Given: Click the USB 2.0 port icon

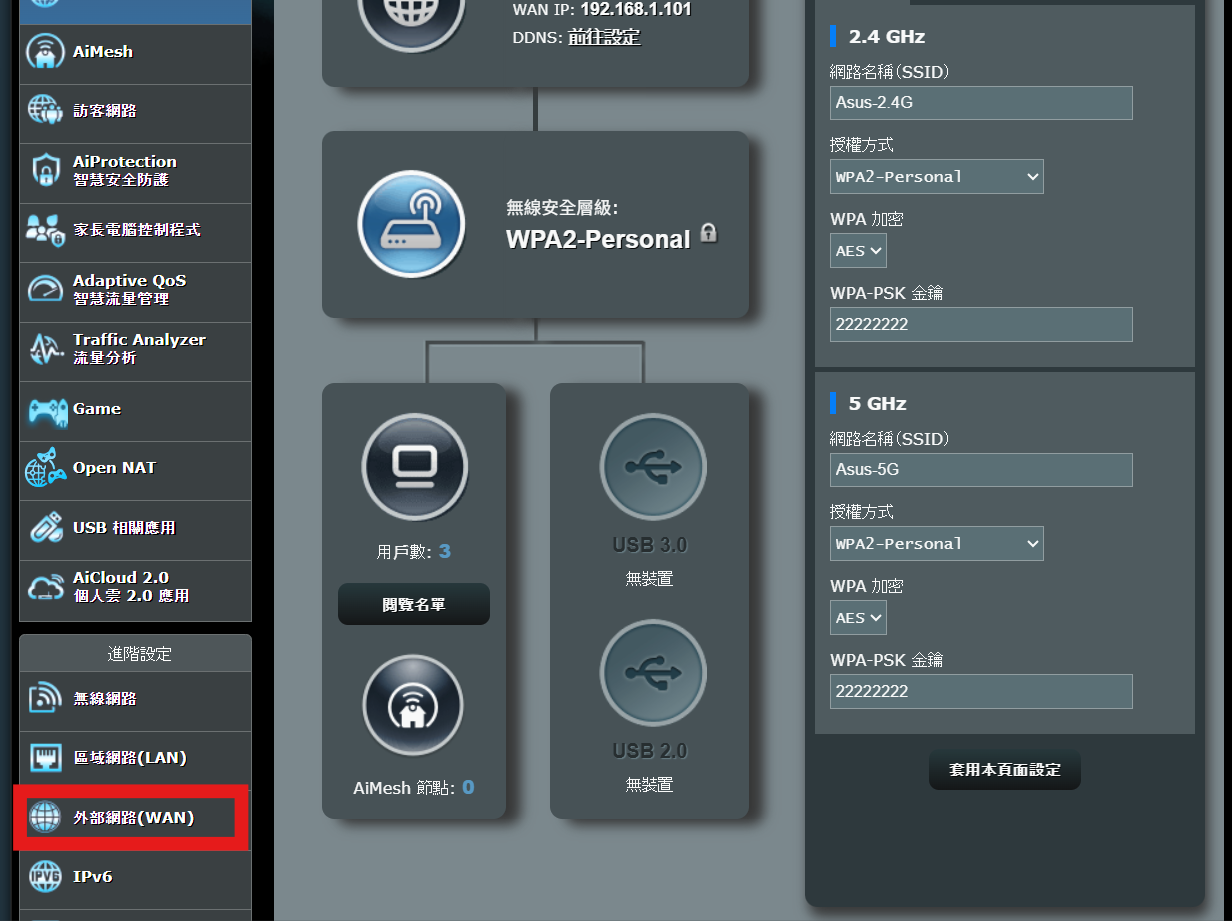Looking at the screenshot, I should tap(652, 673).
